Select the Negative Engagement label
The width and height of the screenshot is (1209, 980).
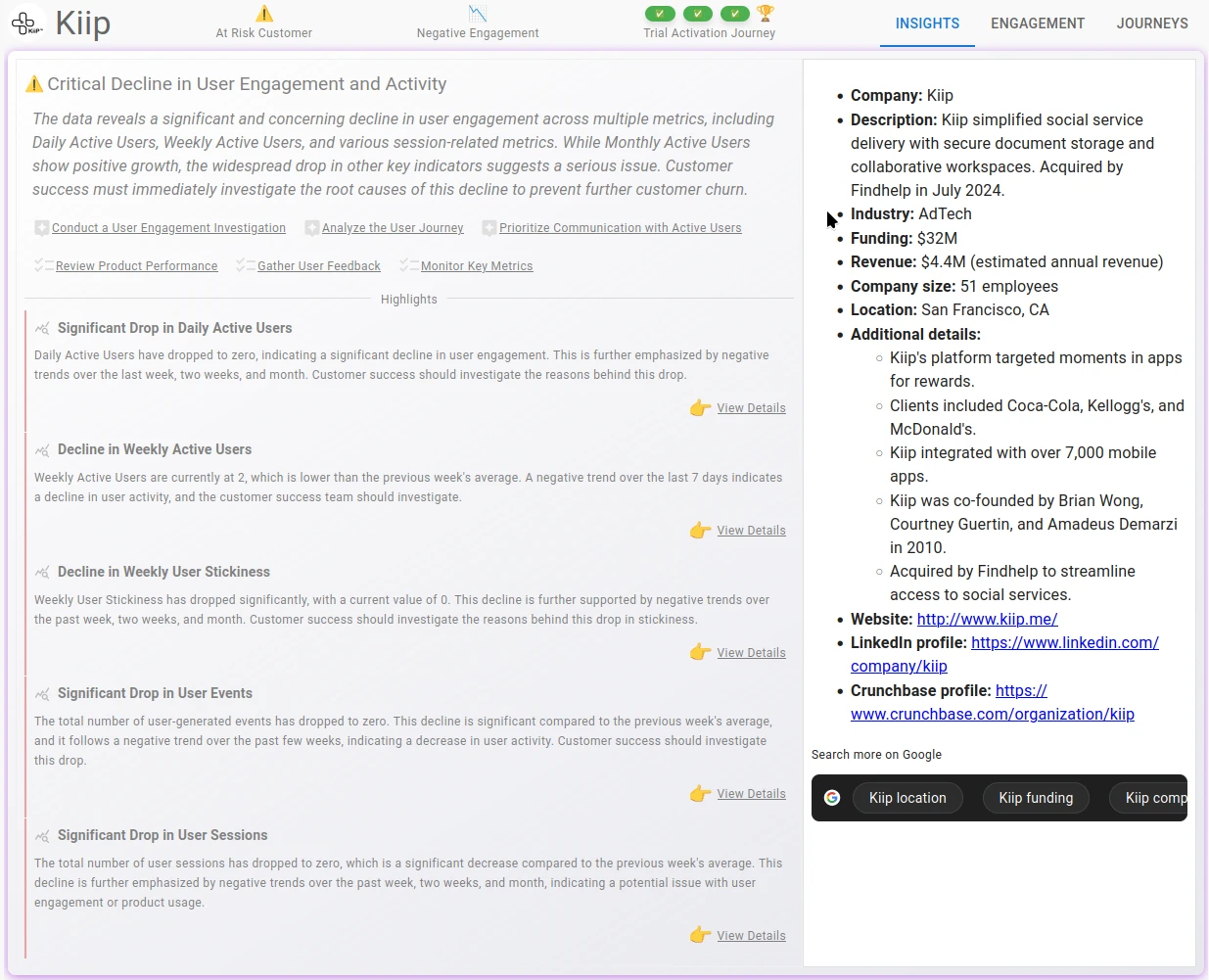478,33
